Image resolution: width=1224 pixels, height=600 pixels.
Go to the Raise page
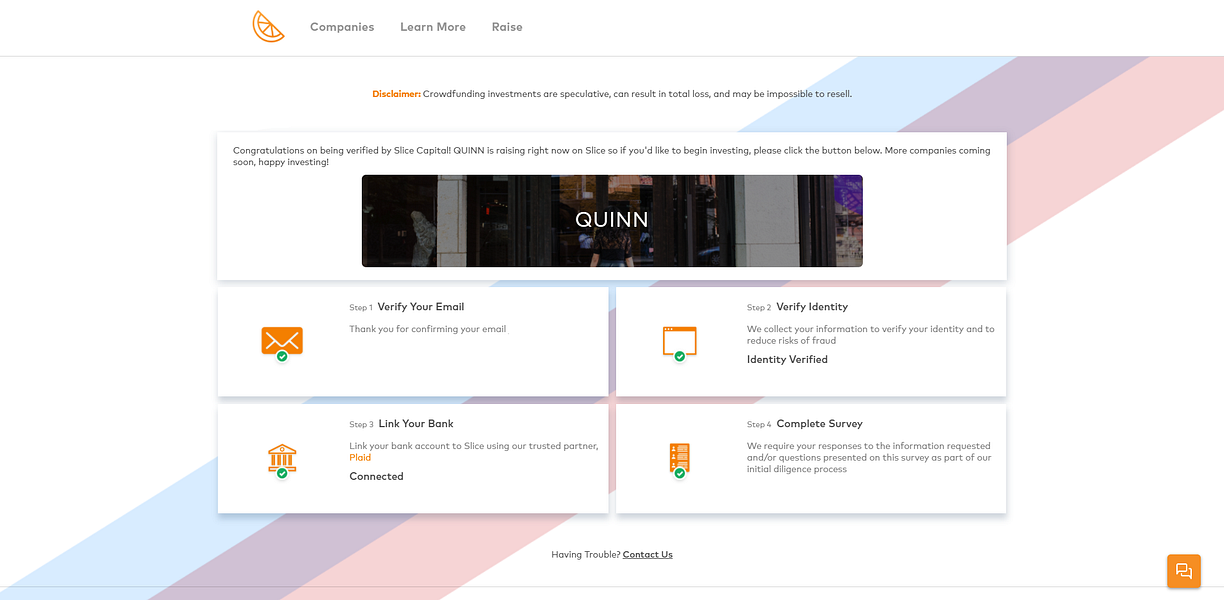(507, 27)
